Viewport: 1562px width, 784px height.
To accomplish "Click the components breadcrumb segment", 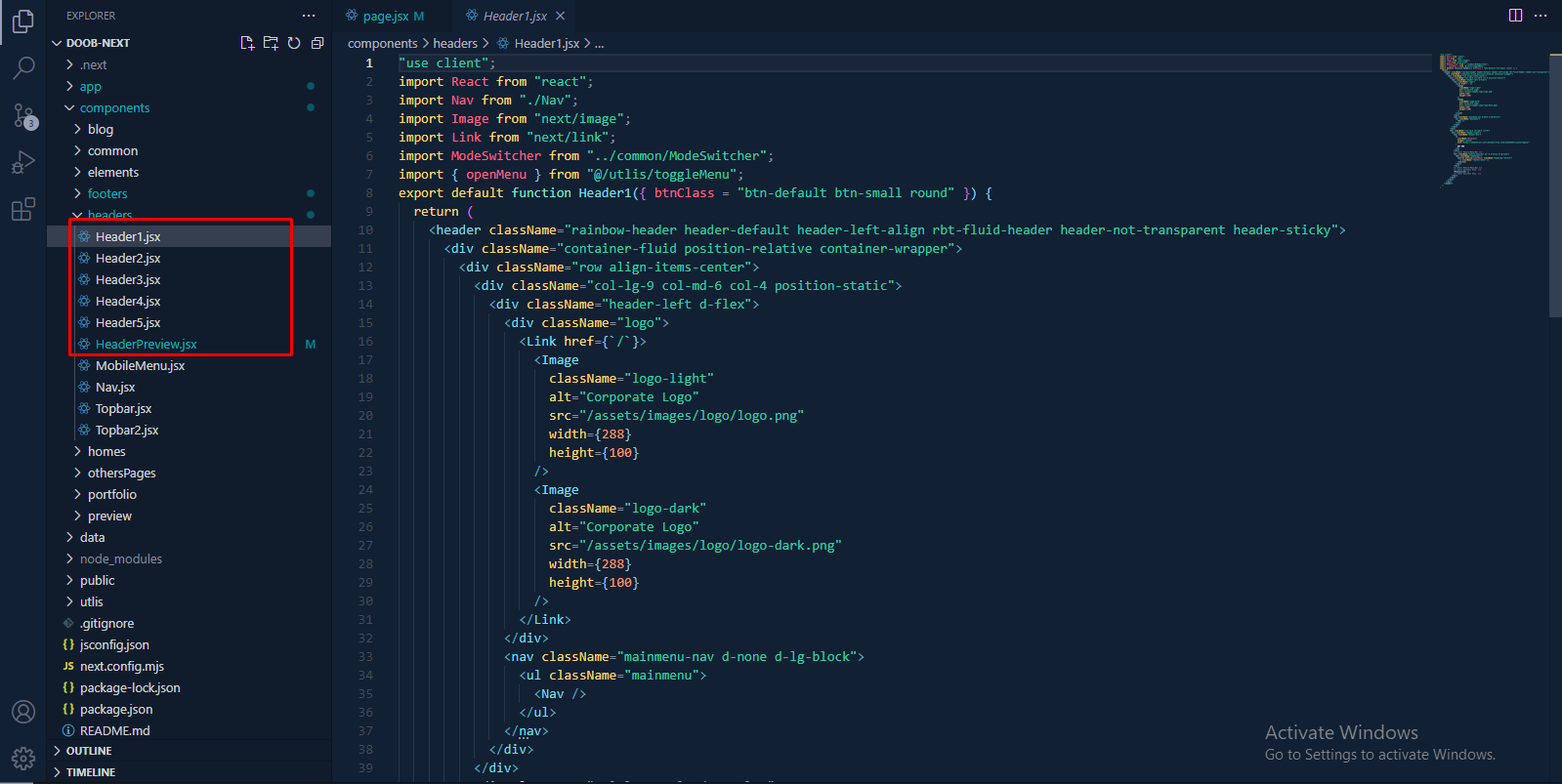I will (x=382, y=43).
